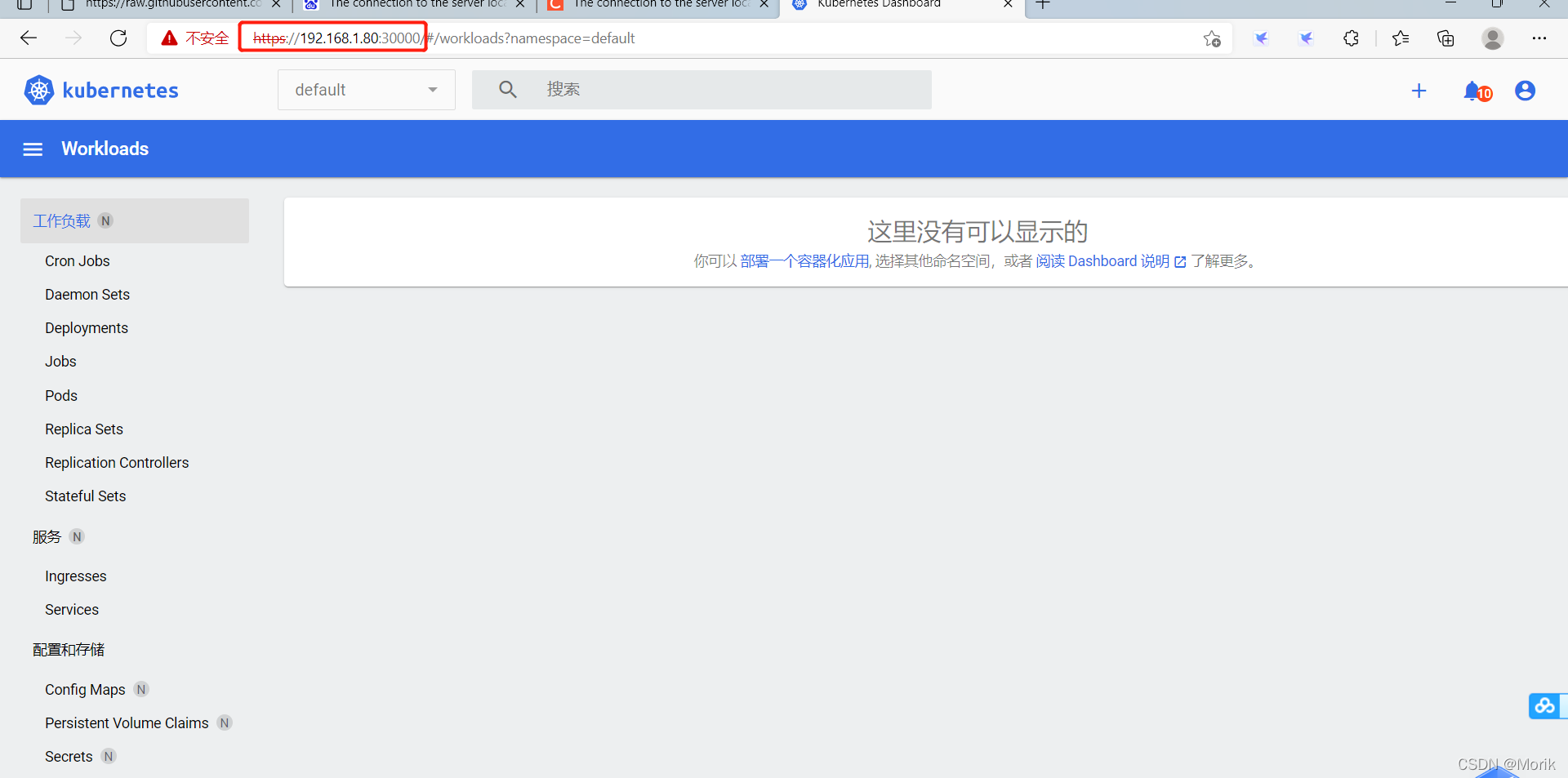Click the search magnifier icon
The image size is (1568, 778).
[508, 90]
